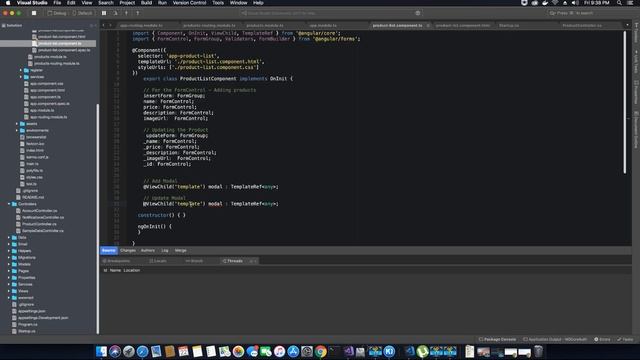Collapse the Controllers folder
Screen dimensions: 640x360
[x=9, y=204]
